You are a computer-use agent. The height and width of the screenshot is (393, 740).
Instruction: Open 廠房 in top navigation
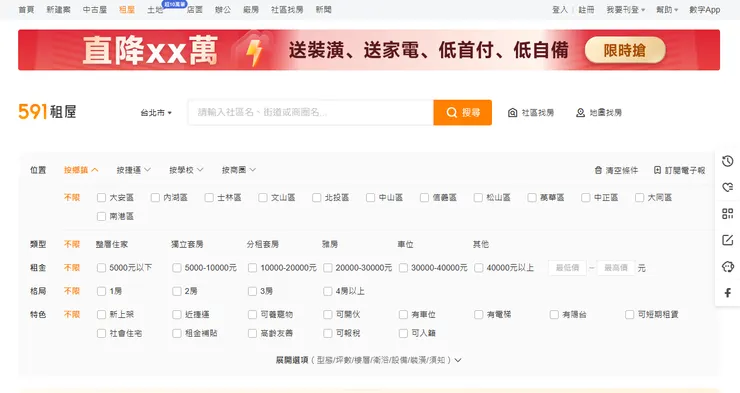click(251, 9)
